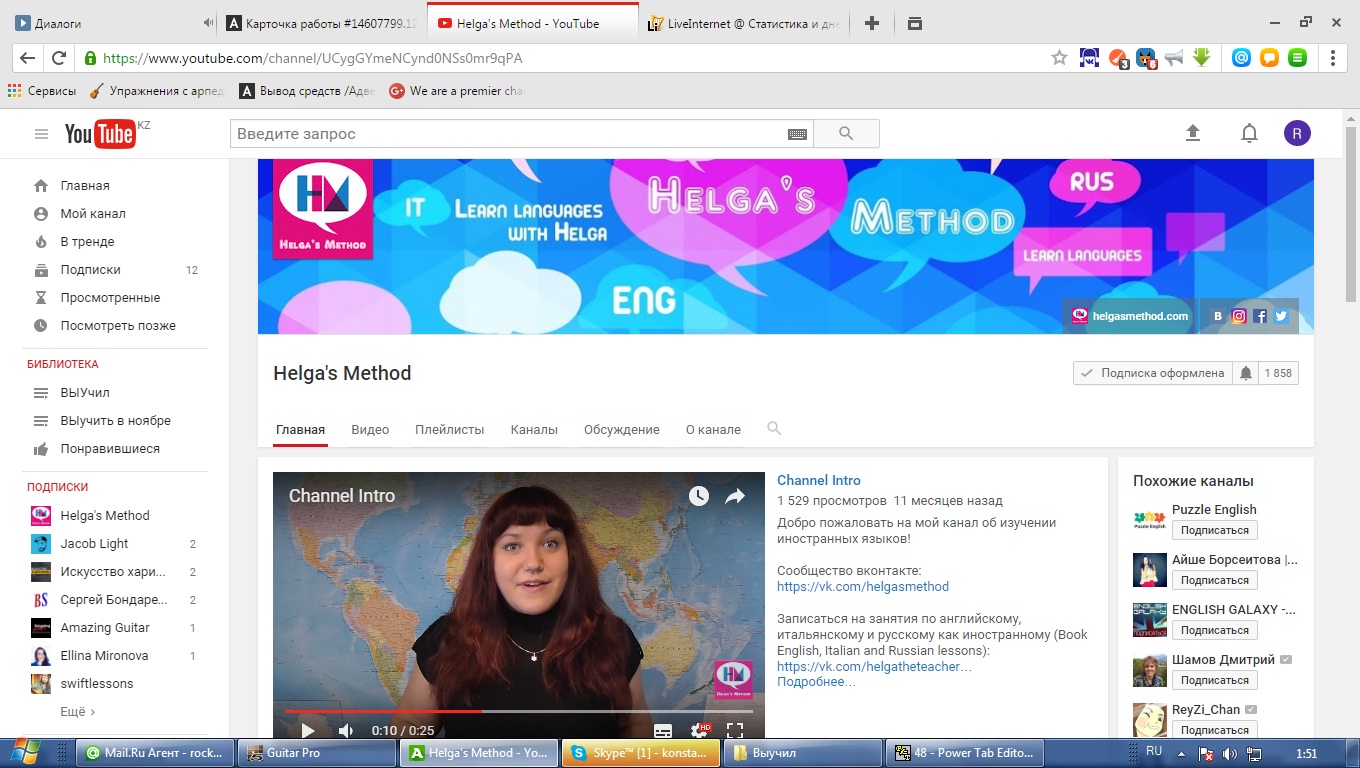
Task: Click the Mail.Ru @ extension icon
Action: [x=1241, y=58]
